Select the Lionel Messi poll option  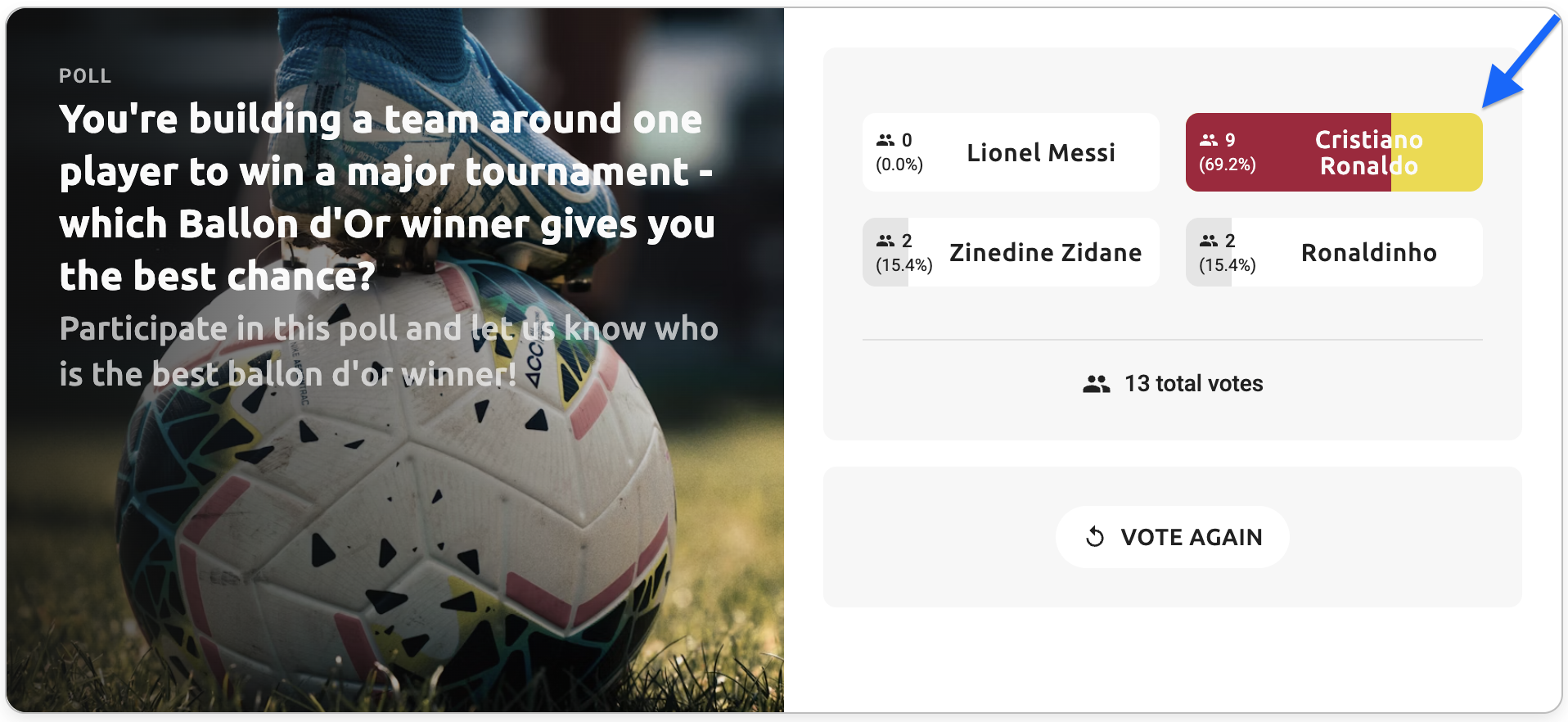coord(1040,153)
